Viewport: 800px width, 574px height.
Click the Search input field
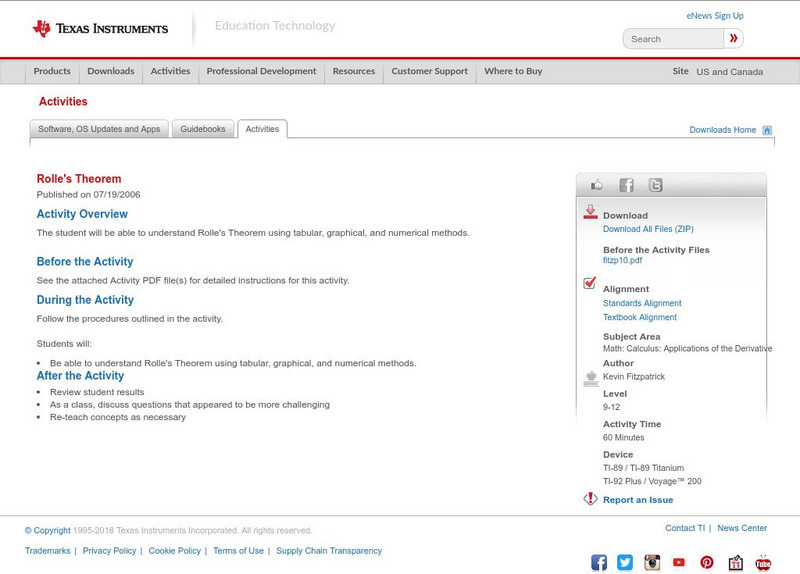tap(673, 39)
